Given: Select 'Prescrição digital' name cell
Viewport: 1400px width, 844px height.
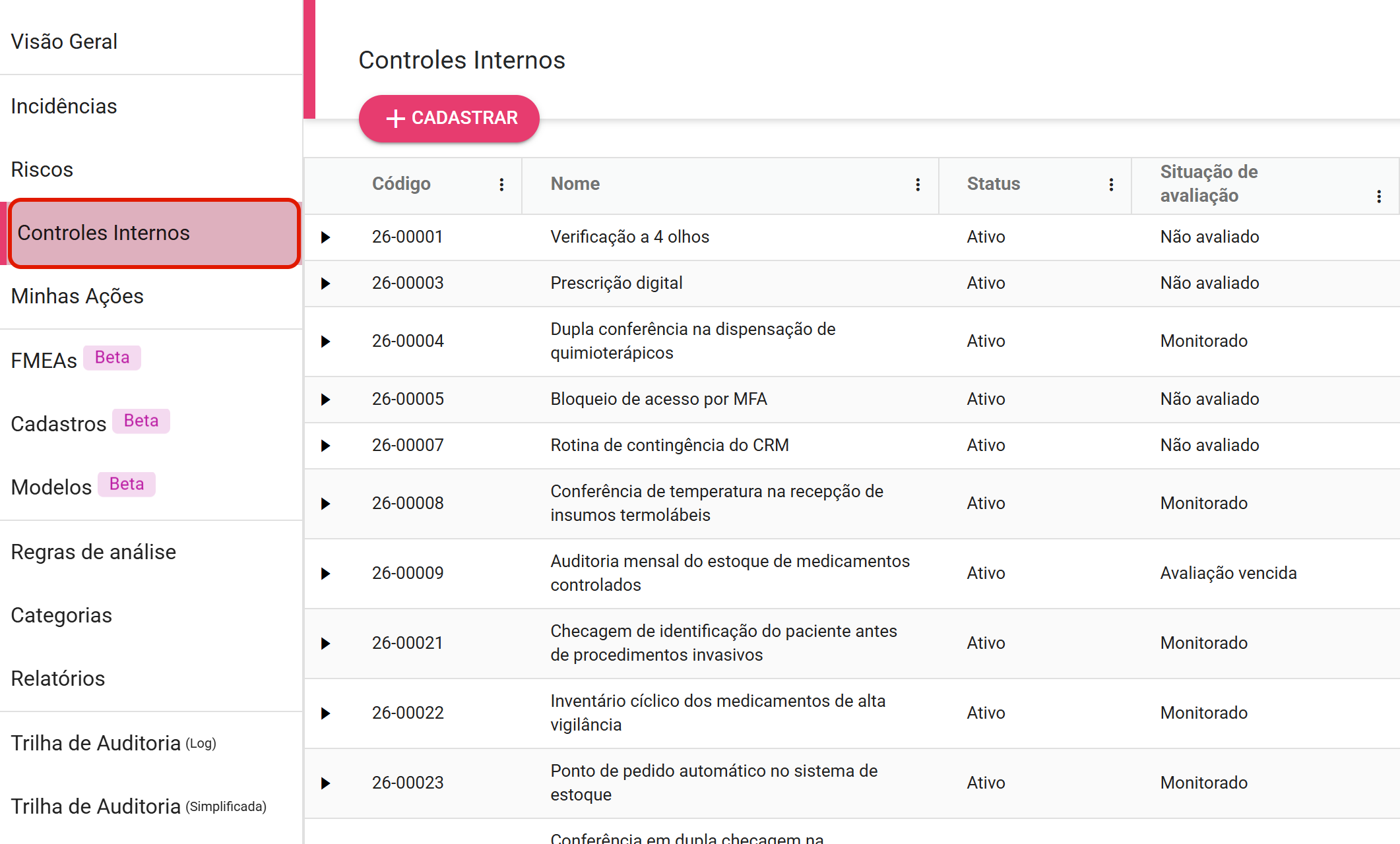Looking at the screenshot, I should point(616,283).
